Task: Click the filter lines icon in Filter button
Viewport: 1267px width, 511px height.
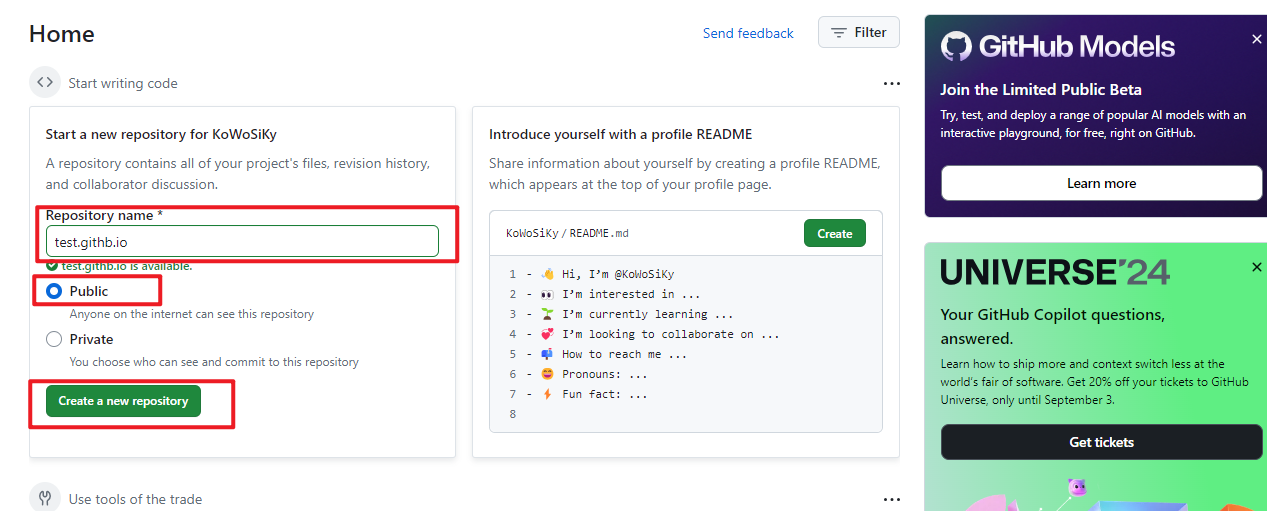Action: [x=839, y=33]
